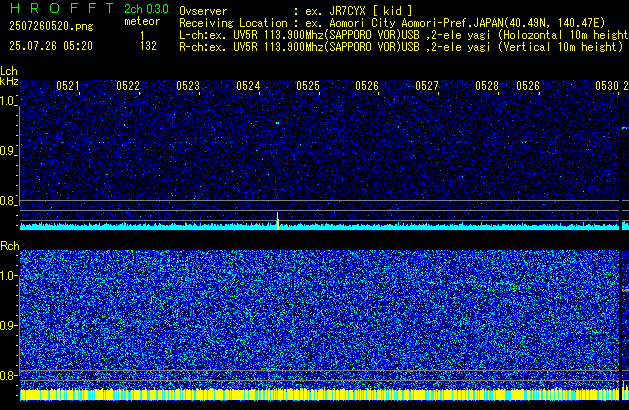Click the Lch channel label
Image resolution: width=629 pixels, height=410 pixels.
pos(9,71)
